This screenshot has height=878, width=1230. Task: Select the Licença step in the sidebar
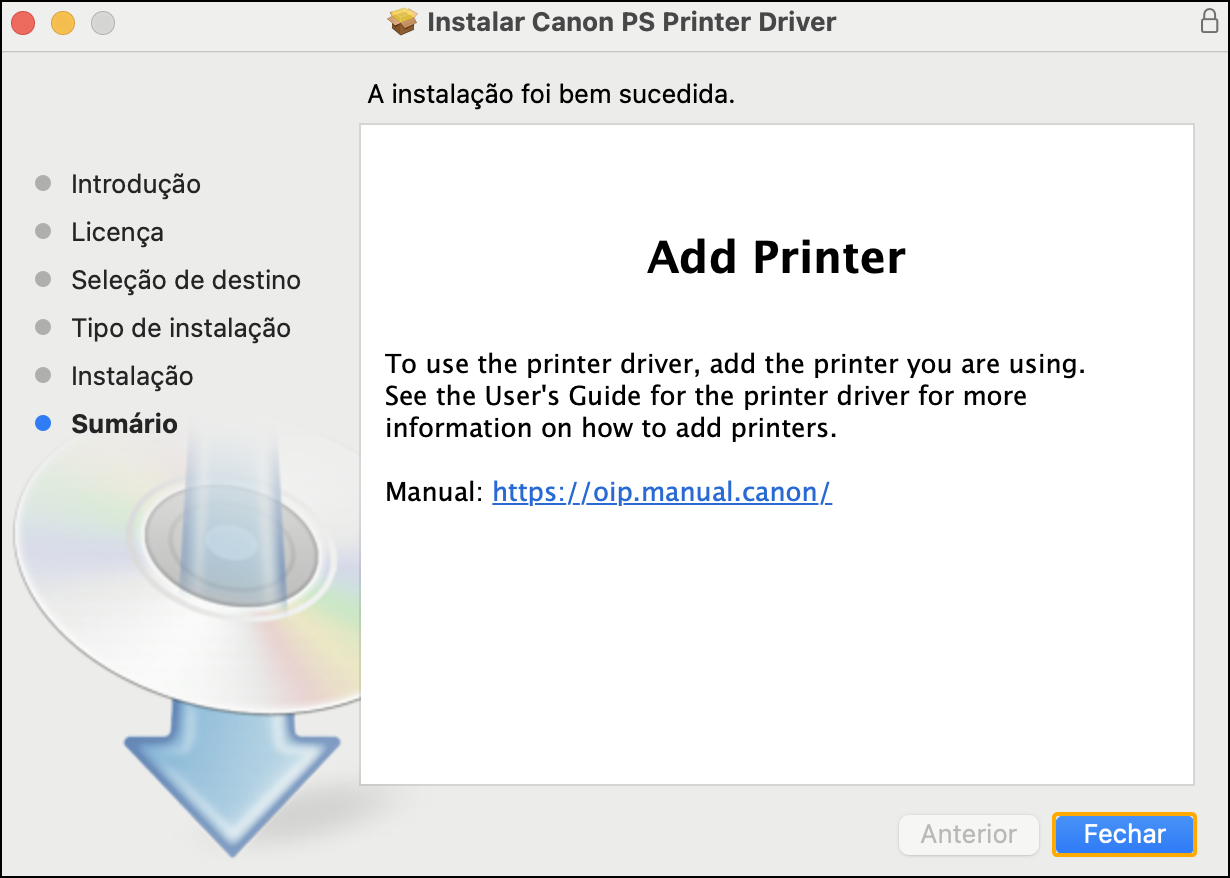tap(117, 232)
